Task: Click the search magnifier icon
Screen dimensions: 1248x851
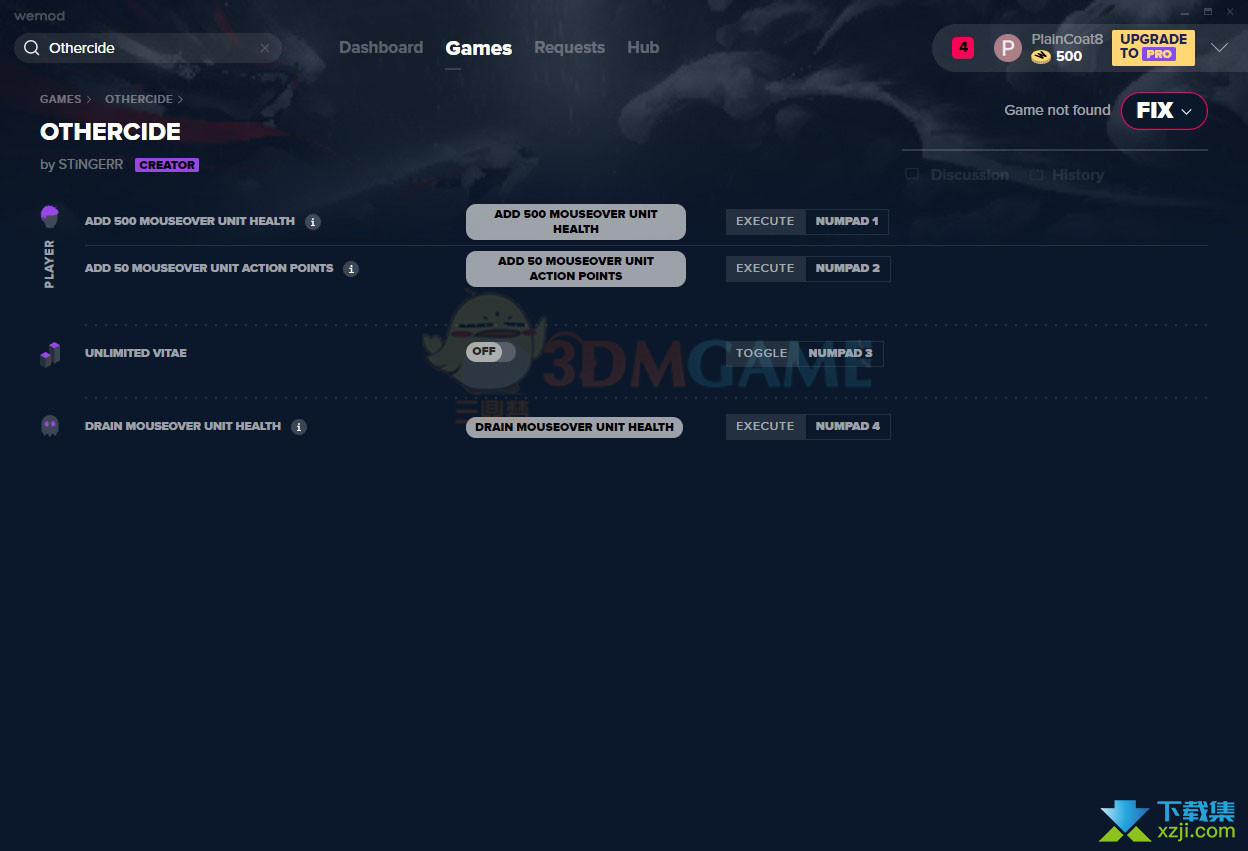Action: [32, 48]
